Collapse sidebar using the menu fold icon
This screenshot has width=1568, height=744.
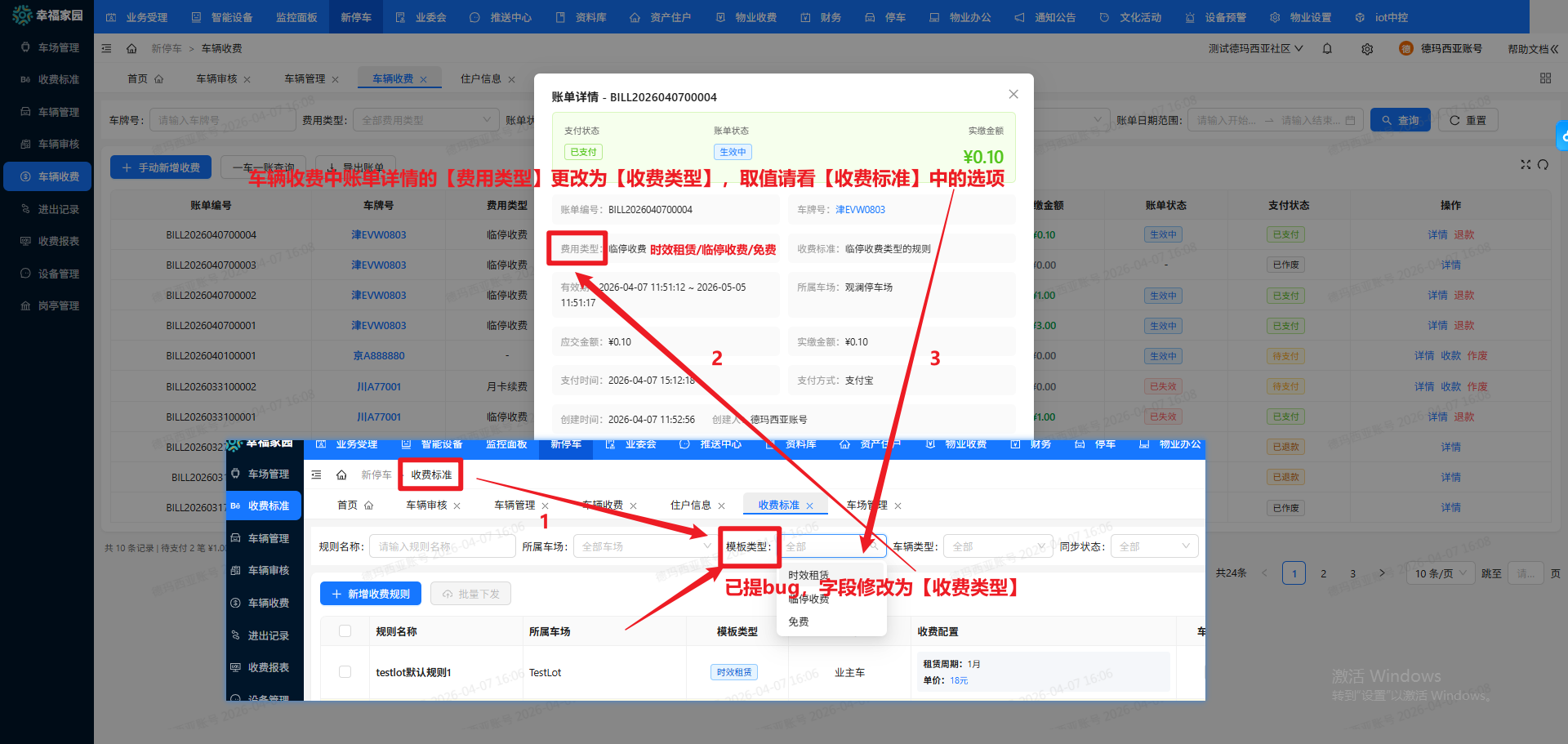click(107, 49)
